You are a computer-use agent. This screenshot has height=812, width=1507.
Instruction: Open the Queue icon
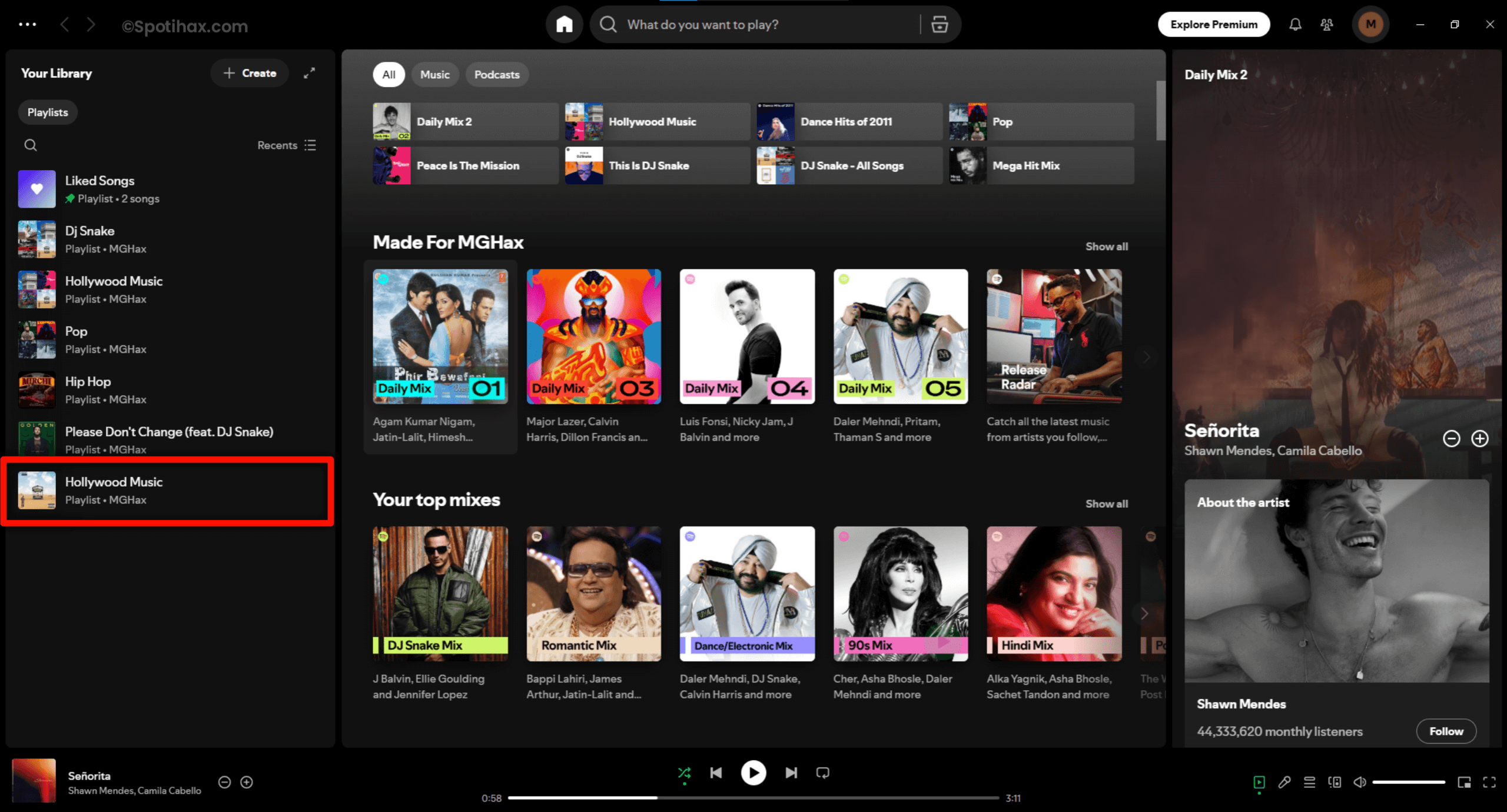(x=1309, y=782)
